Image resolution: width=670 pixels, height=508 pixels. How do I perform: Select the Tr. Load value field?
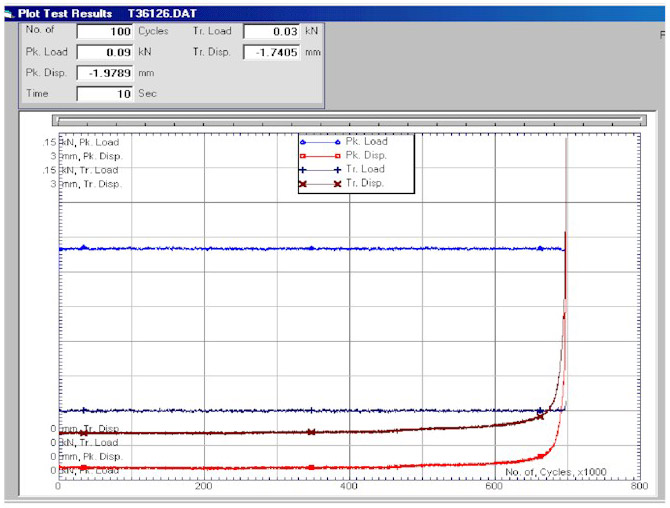271,31
